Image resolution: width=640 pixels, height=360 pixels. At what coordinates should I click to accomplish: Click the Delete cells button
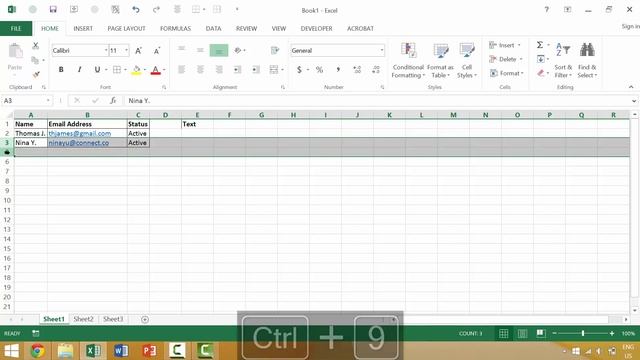point(506,59)
